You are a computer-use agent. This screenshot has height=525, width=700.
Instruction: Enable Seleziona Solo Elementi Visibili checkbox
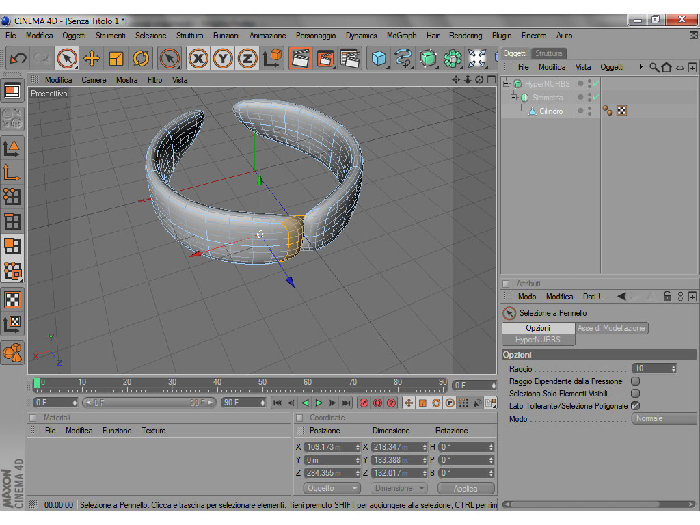coord(636,393)
